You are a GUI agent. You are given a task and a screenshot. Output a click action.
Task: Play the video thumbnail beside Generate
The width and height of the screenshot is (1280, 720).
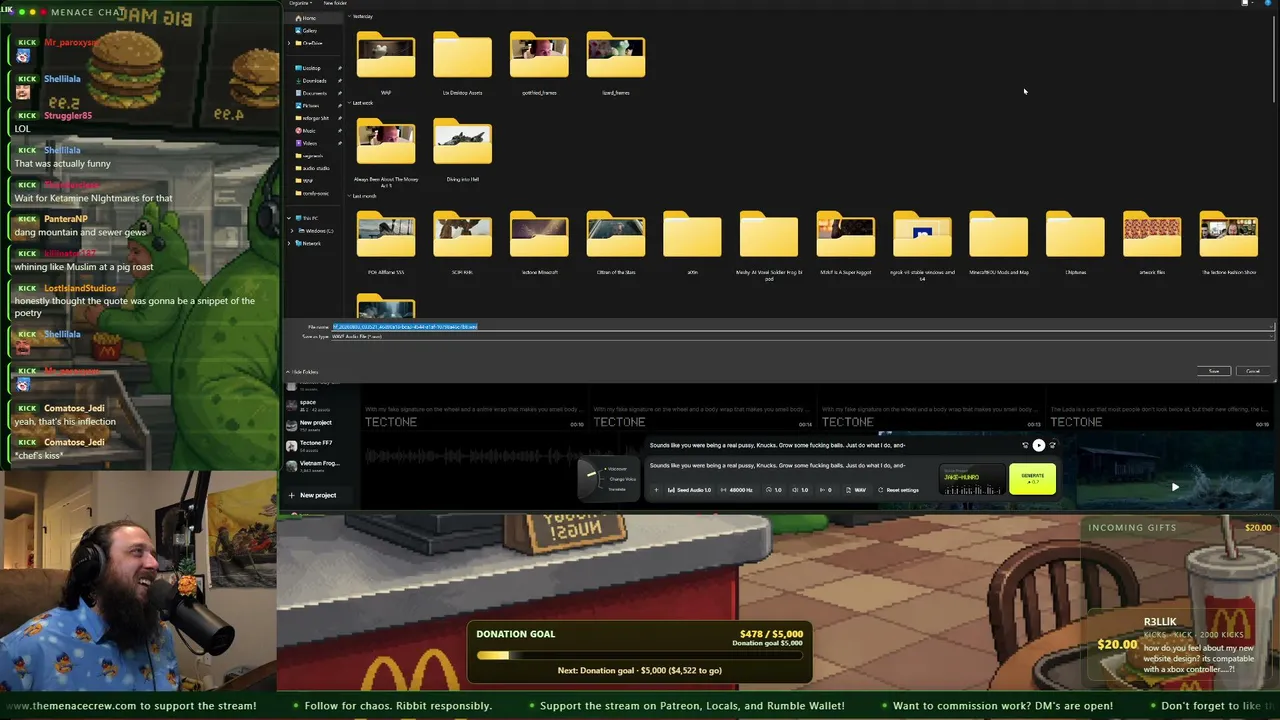(1175, 487)
